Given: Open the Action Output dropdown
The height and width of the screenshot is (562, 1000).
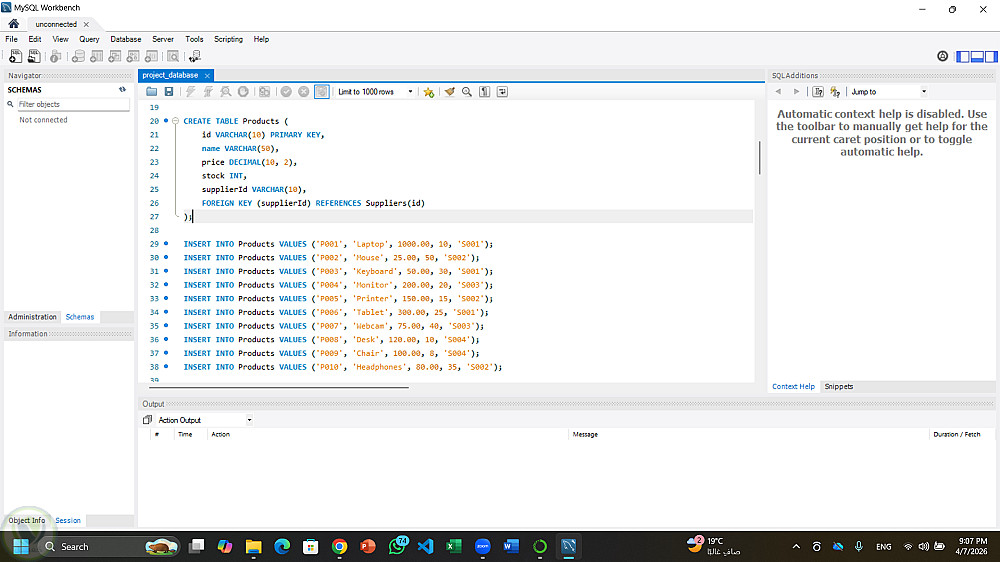Looking at the screenshot, I should (249, 420).
